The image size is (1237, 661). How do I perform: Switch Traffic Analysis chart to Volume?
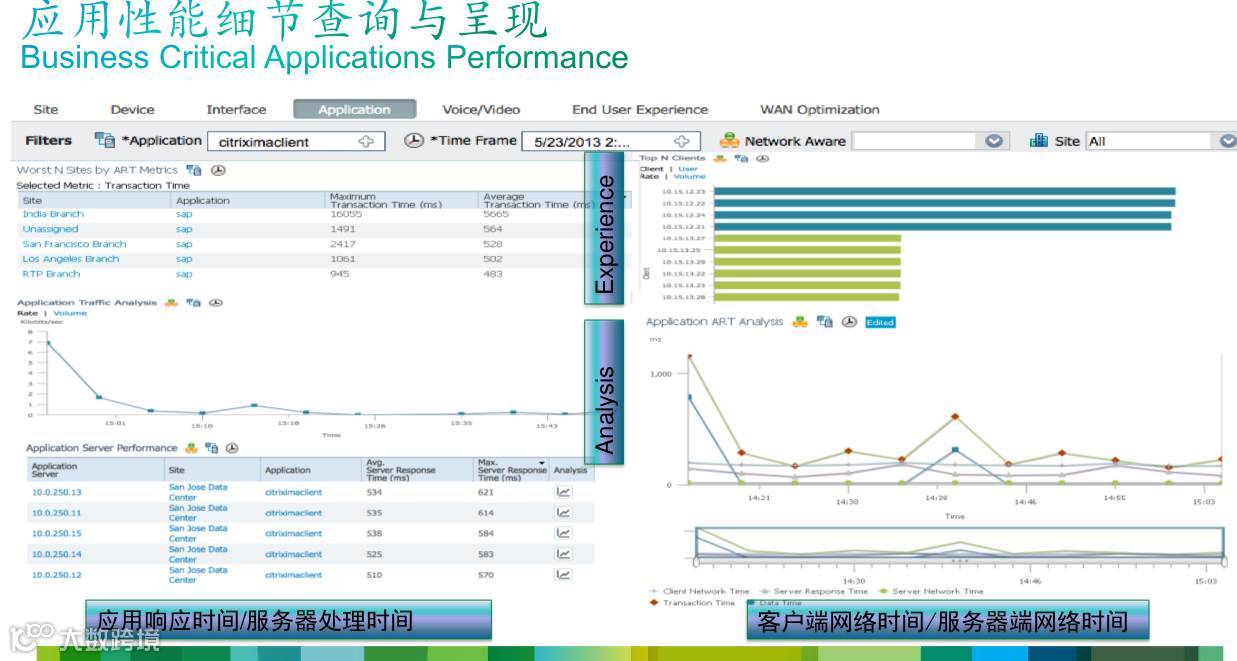click(x=70, y=313)
